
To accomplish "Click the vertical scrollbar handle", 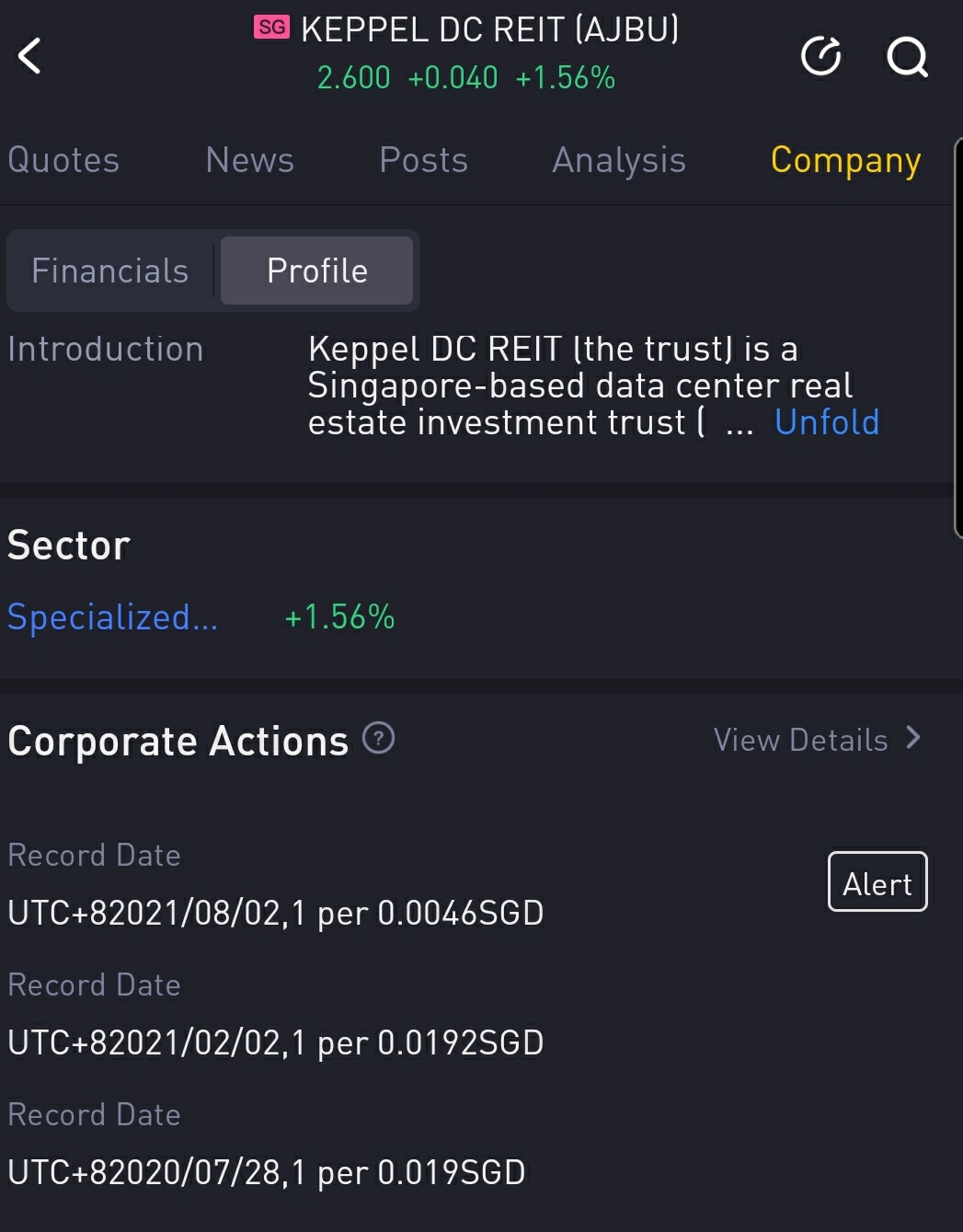I will click(x=957, y=336).
